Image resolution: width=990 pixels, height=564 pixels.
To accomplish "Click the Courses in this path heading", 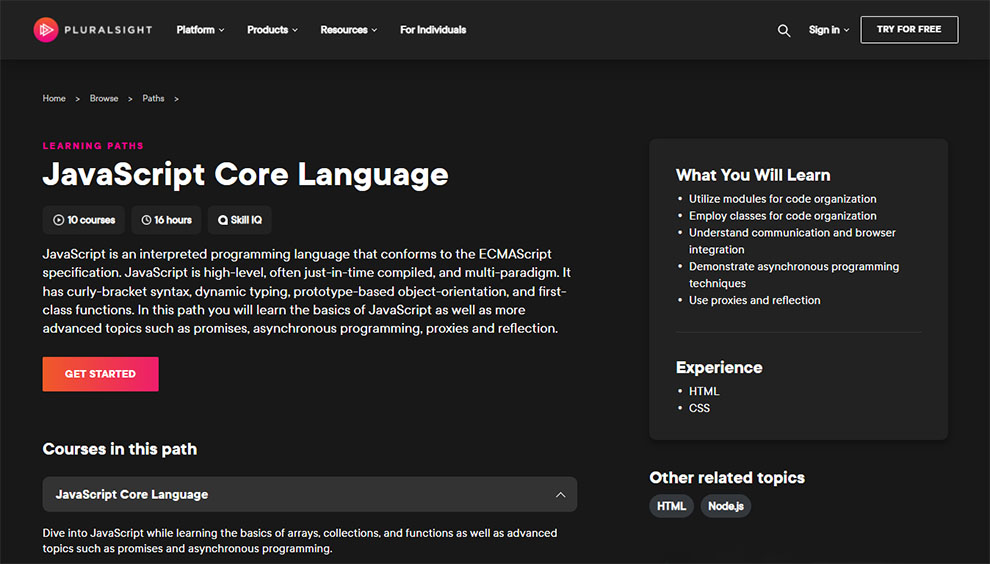I will coord(120,449).
